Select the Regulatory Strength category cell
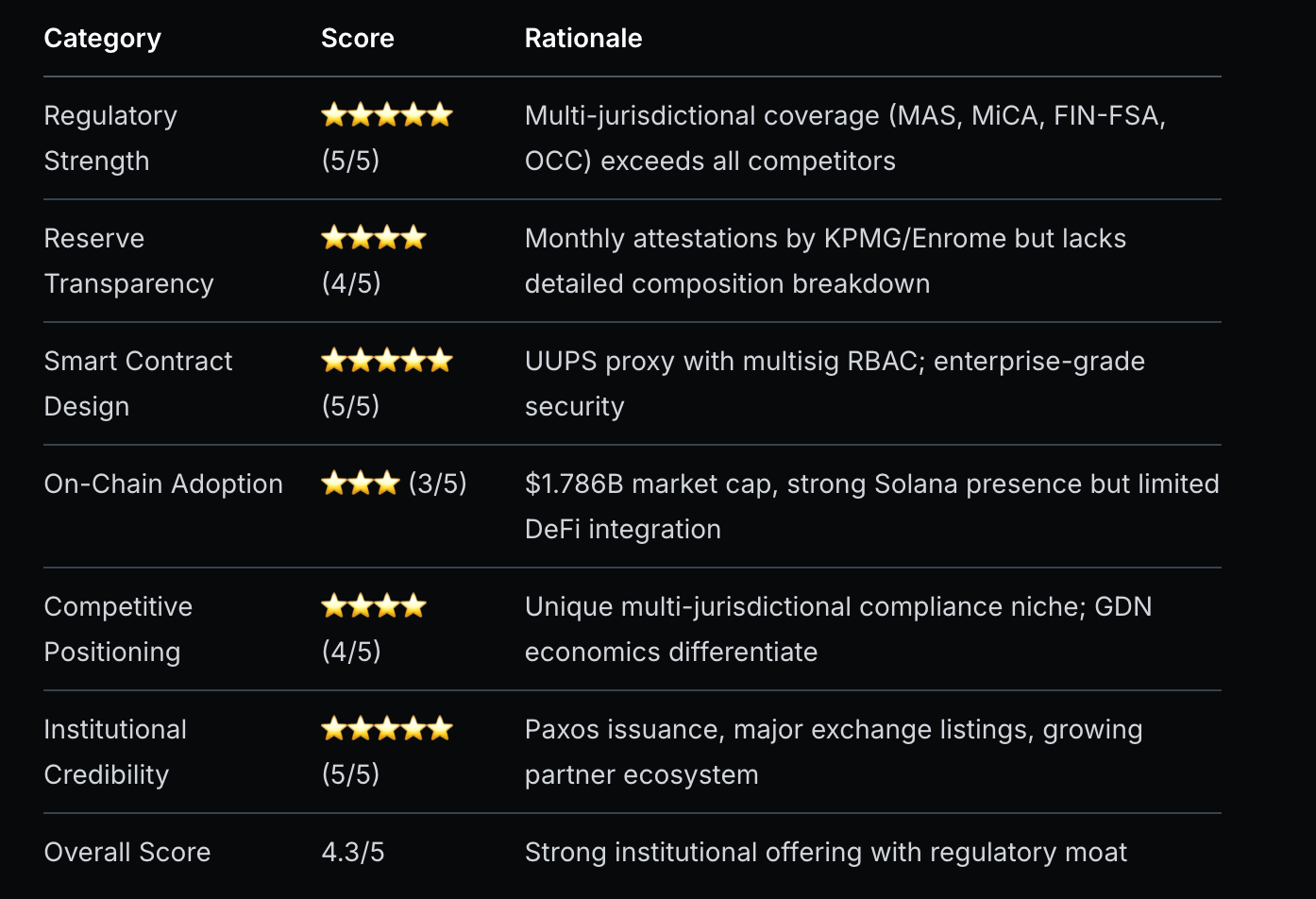 point(110,138)
